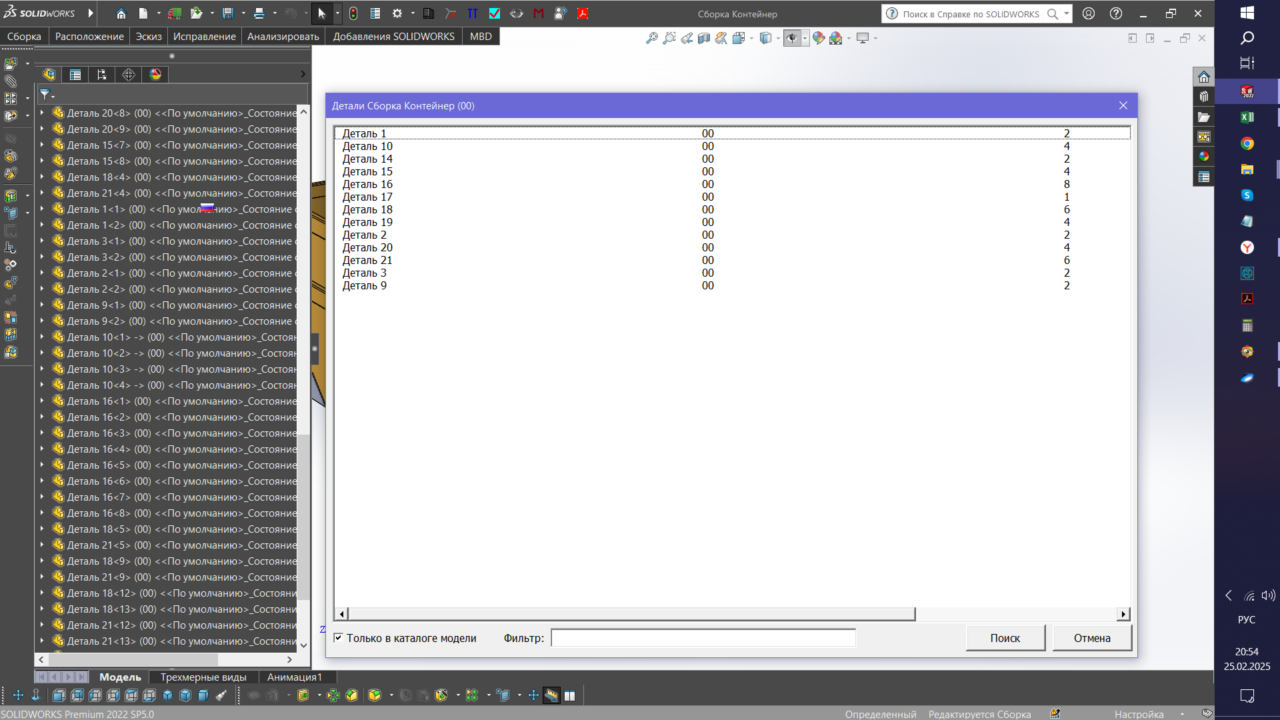Launch Excel from the Windows taskbar
Image resolution: width=1280 pixels, height=720 pixels.
(x=1247, y=117)
